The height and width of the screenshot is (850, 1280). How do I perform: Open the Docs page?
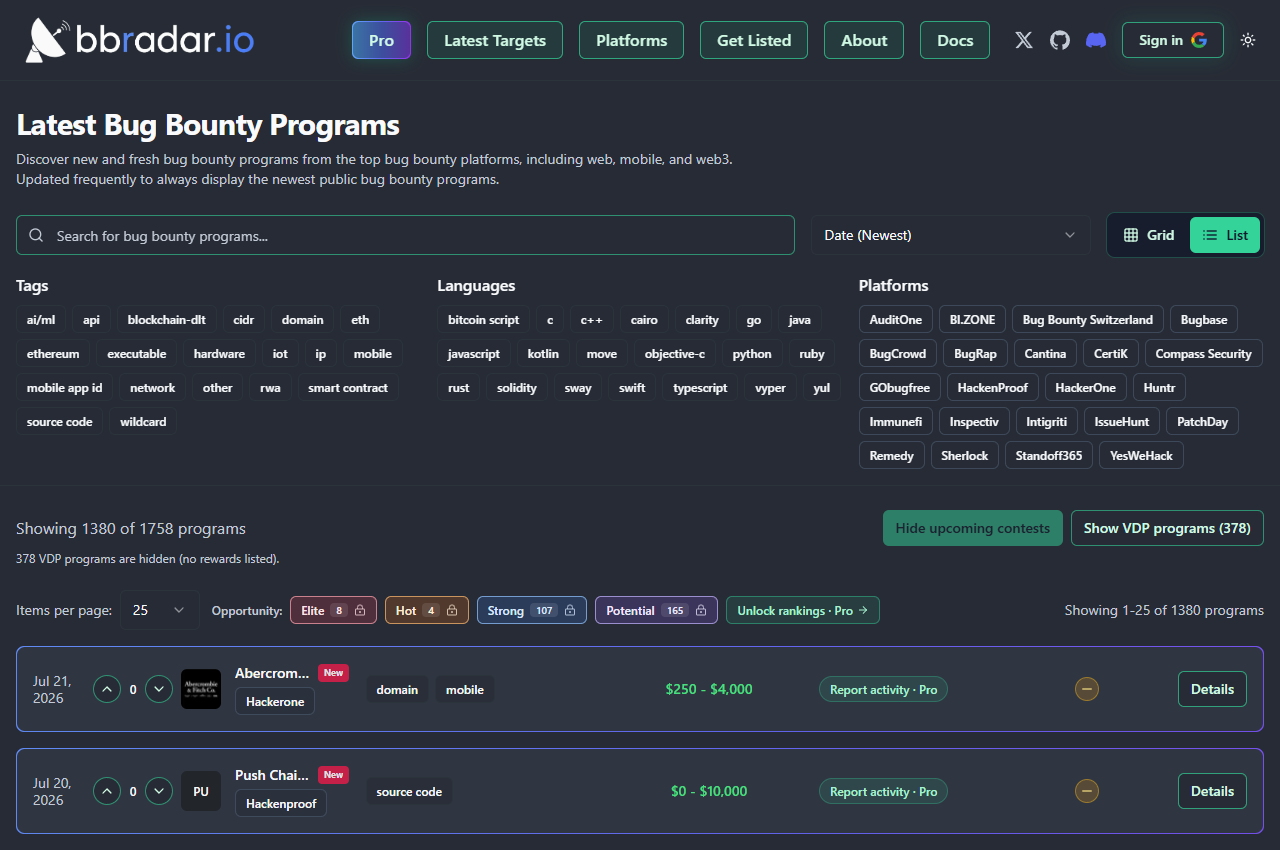955,40
